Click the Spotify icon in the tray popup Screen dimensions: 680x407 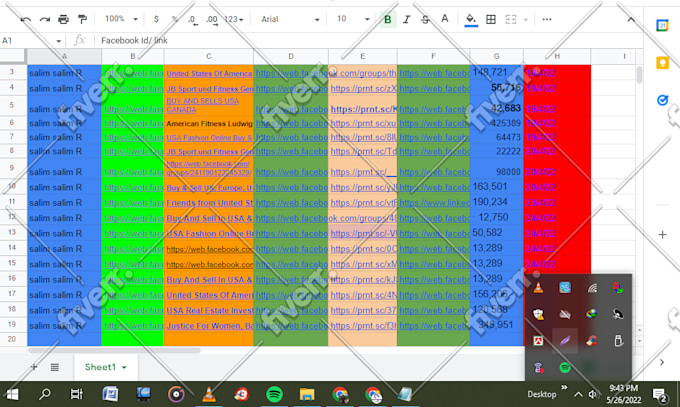pos(565,368)
